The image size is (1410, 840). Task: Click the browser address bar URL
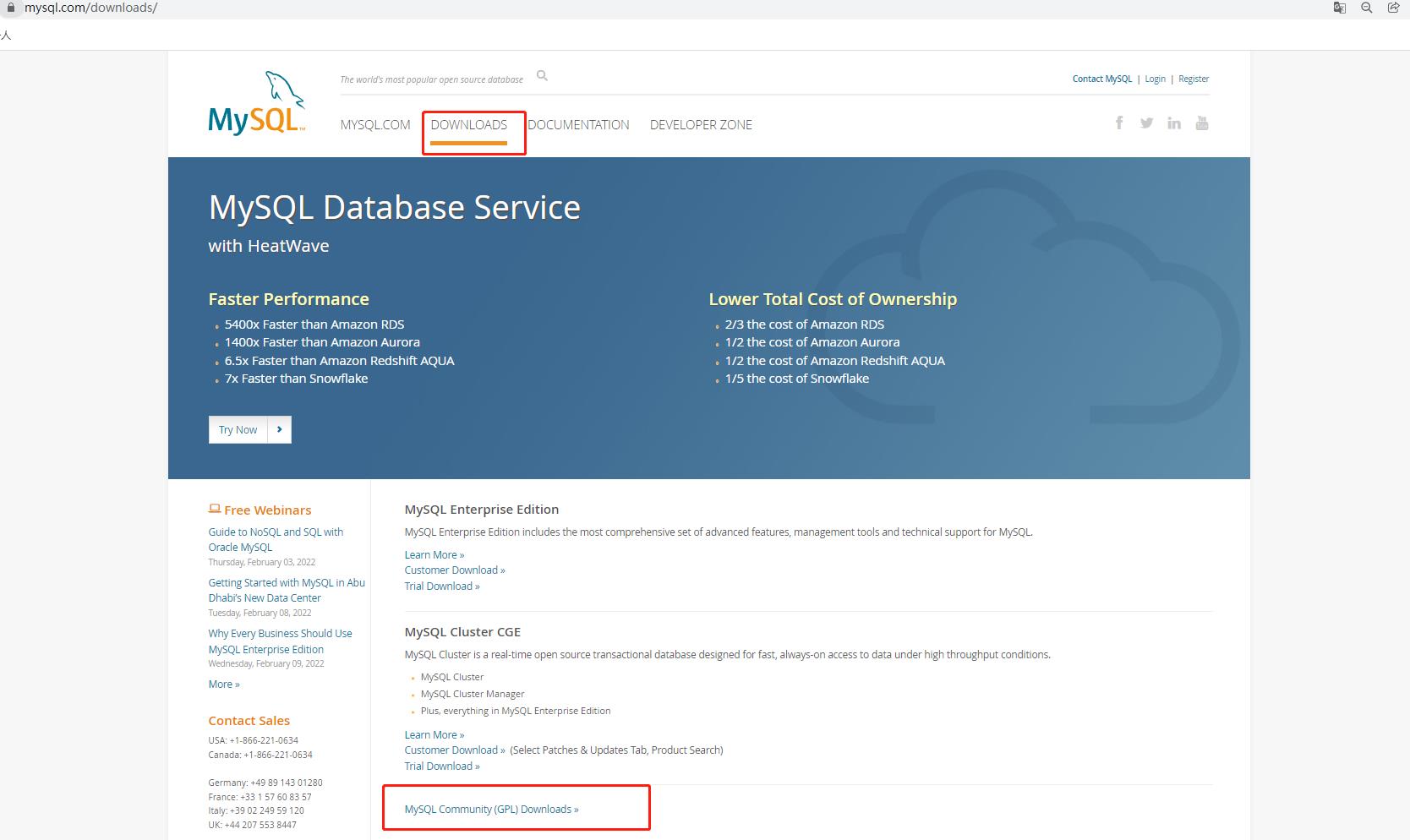coord(90,8)
